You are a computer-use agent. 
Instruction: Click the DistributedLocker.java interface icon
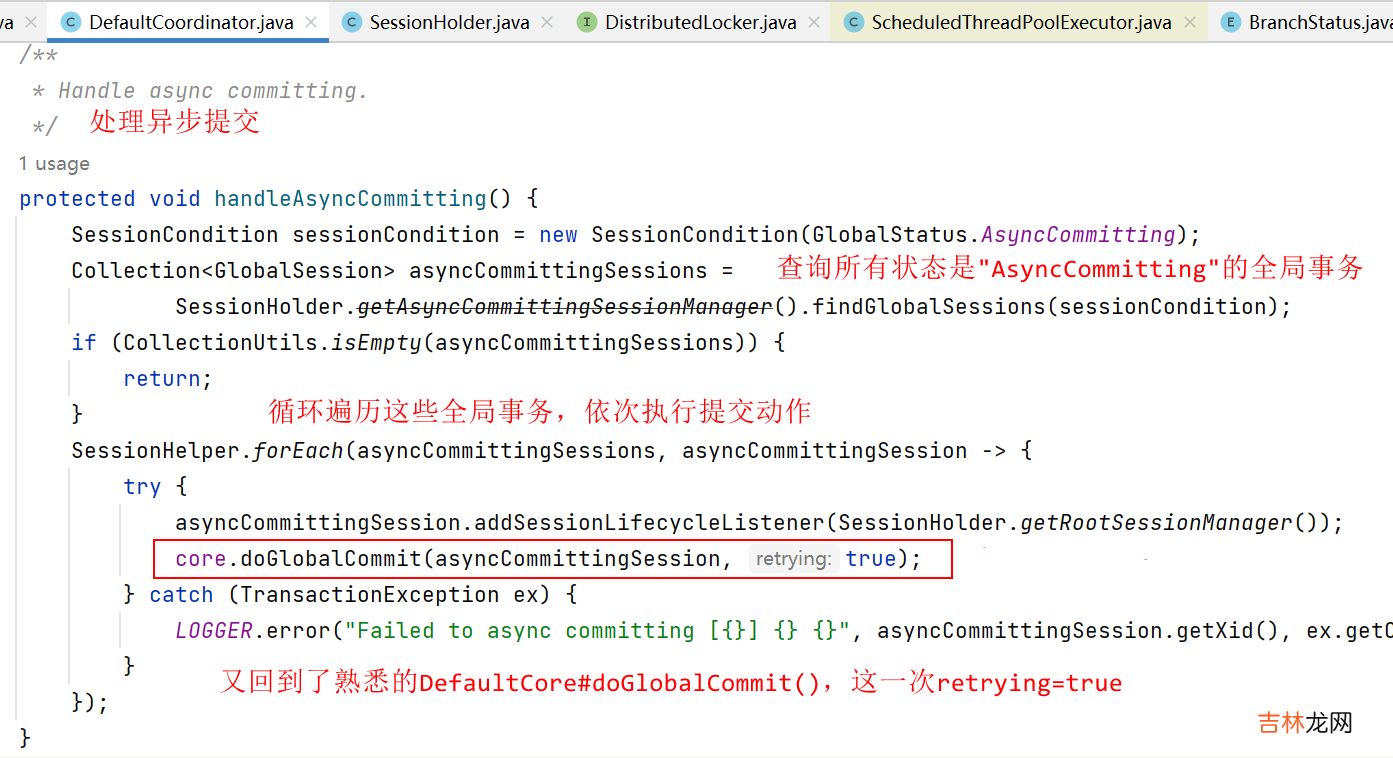[x=587, y=22]
